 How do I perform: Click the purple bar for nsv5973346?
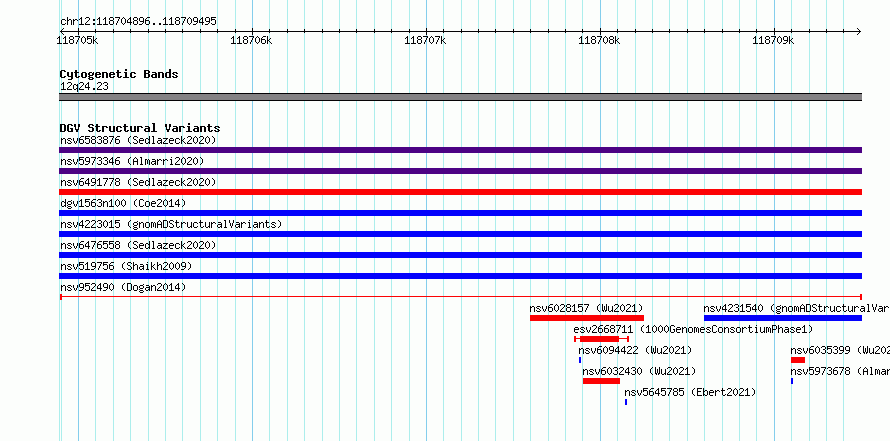point(460,171)
